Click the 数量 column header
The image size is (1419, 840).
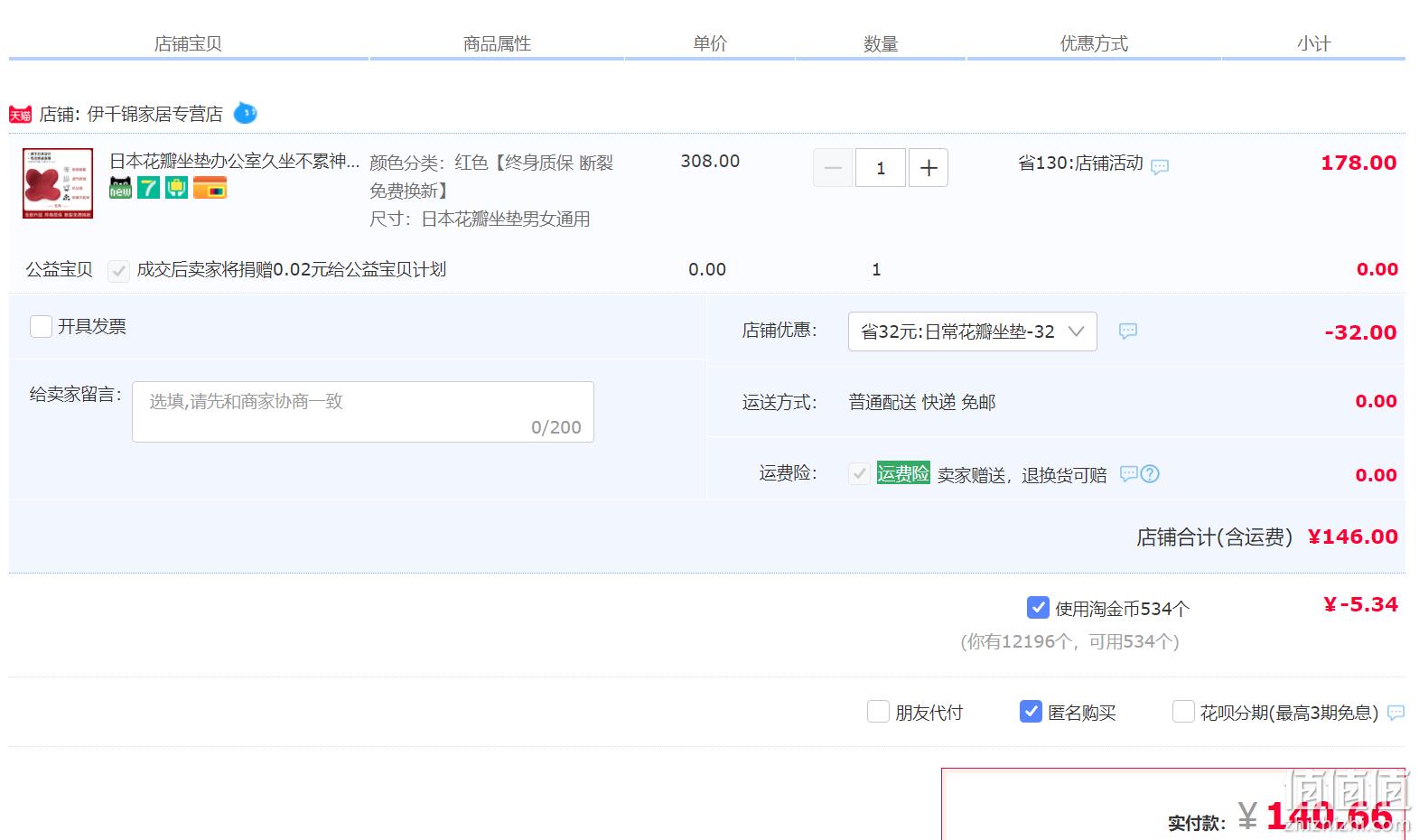[x=881, y=43]
